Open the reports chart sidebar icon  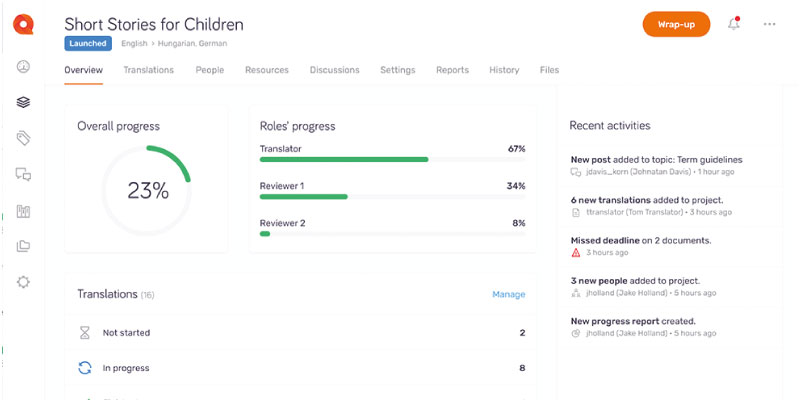[x=23, y=211]
